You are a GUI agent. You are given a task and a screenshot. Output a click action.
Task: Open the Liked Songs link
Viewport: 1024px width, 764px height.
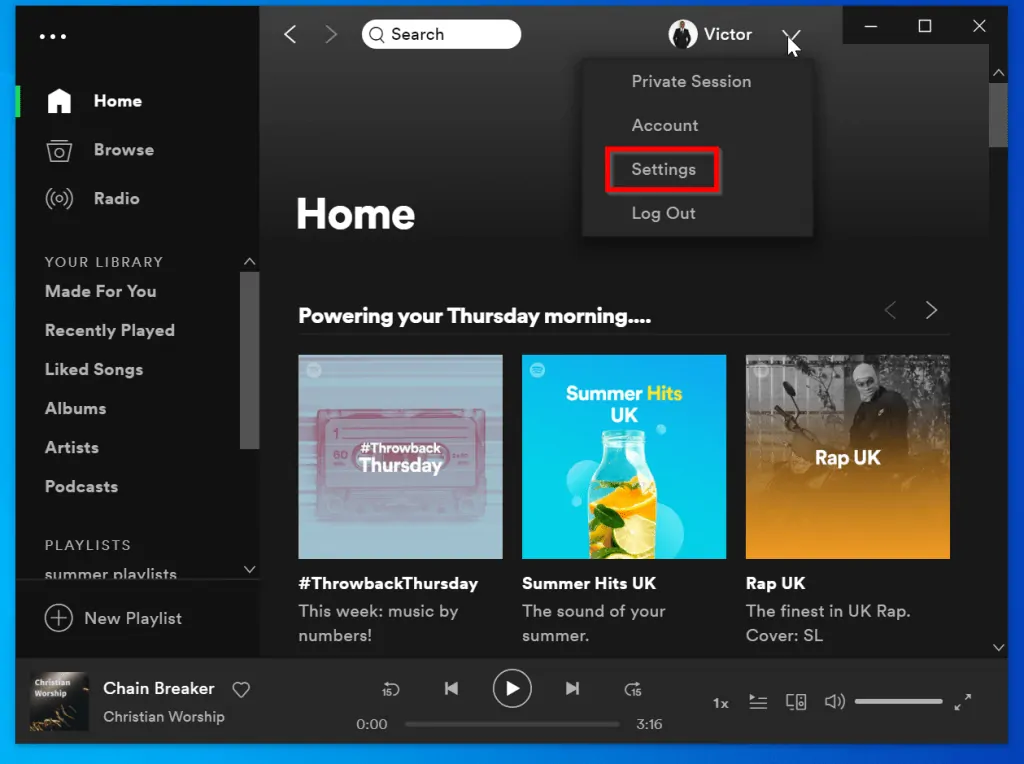click(93, 369)
